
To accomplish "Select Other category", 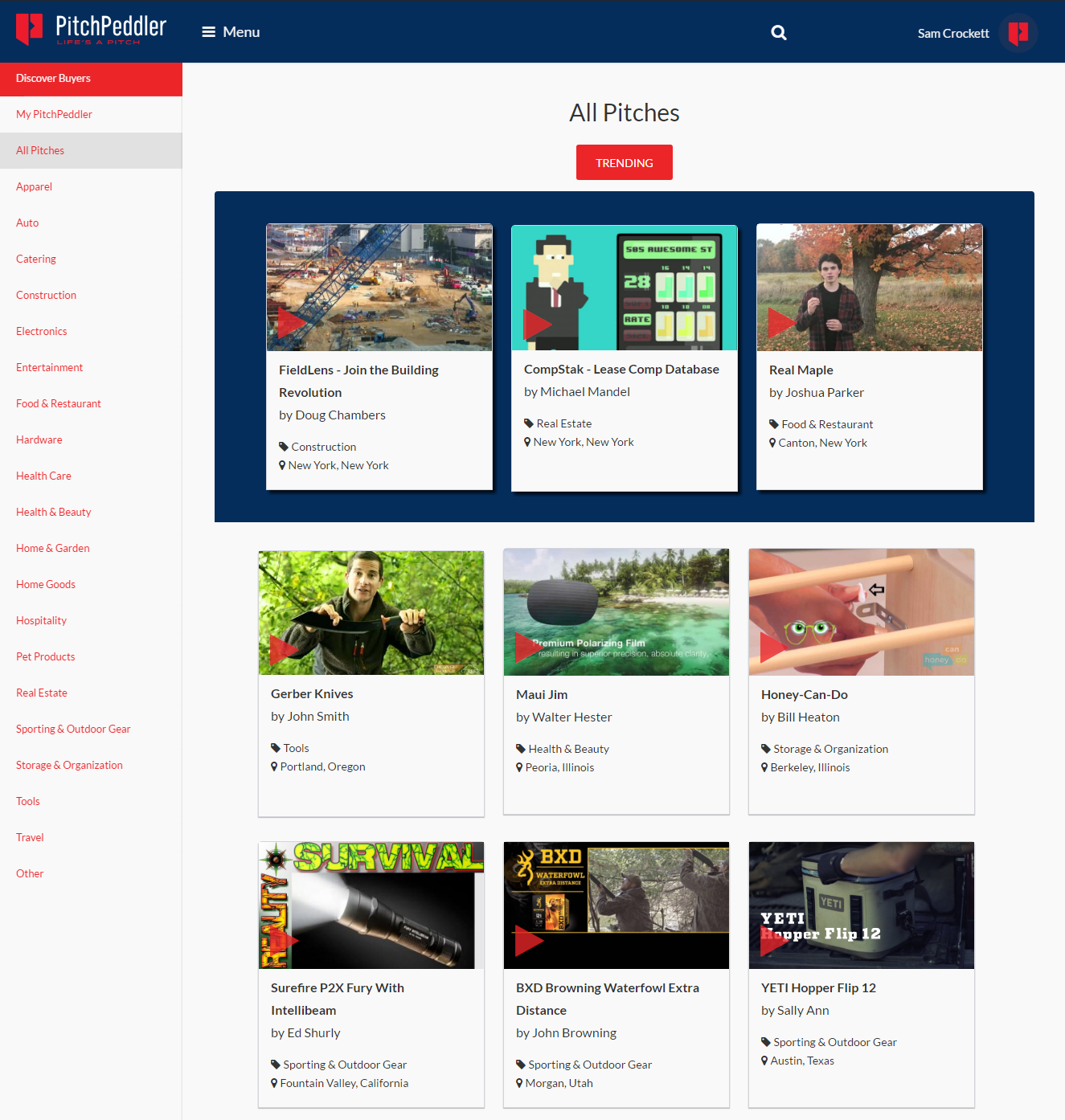I will tap(91, 873).
